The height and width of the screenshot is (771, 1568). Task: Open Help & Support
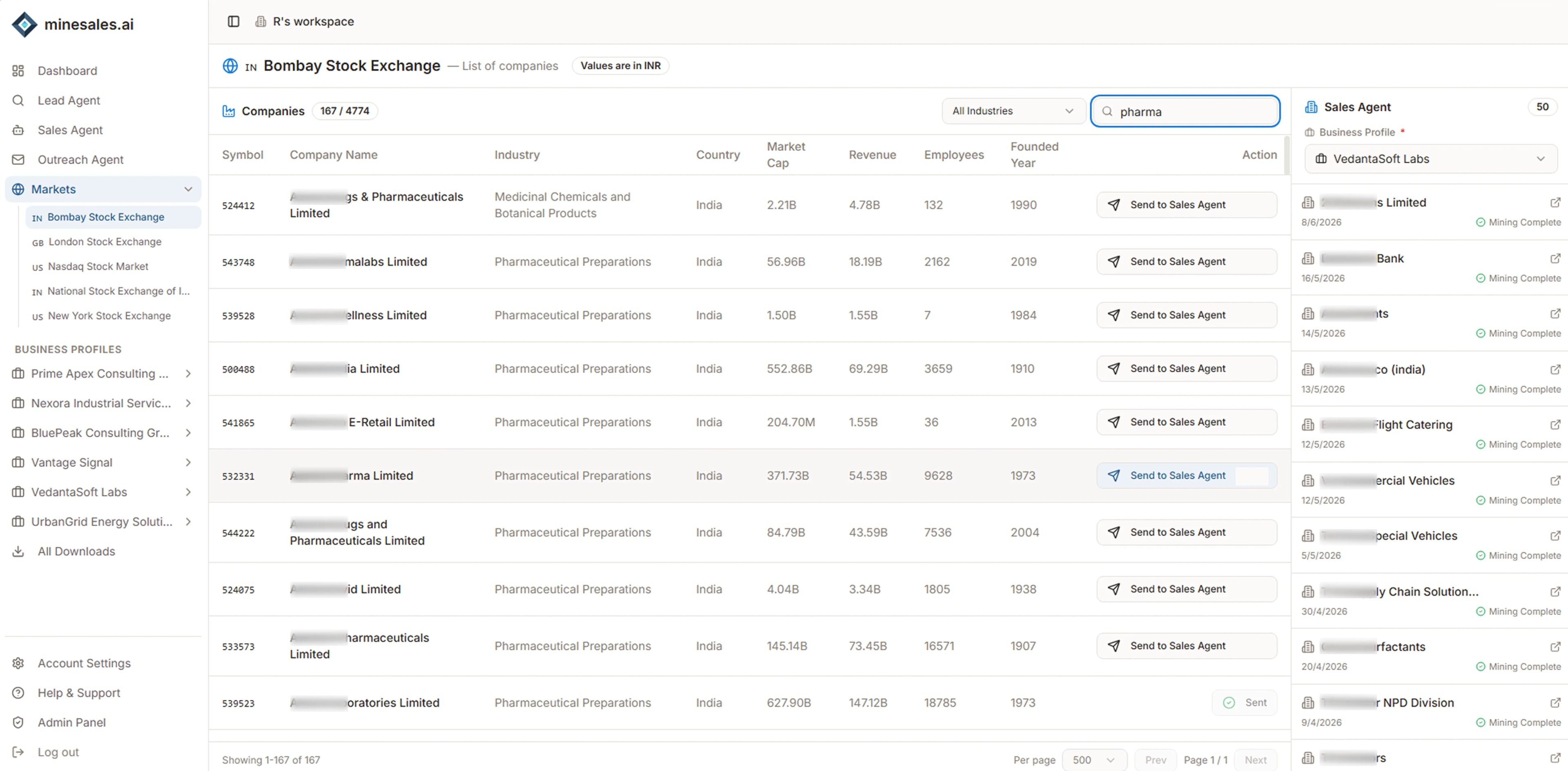tap(78, 693)
